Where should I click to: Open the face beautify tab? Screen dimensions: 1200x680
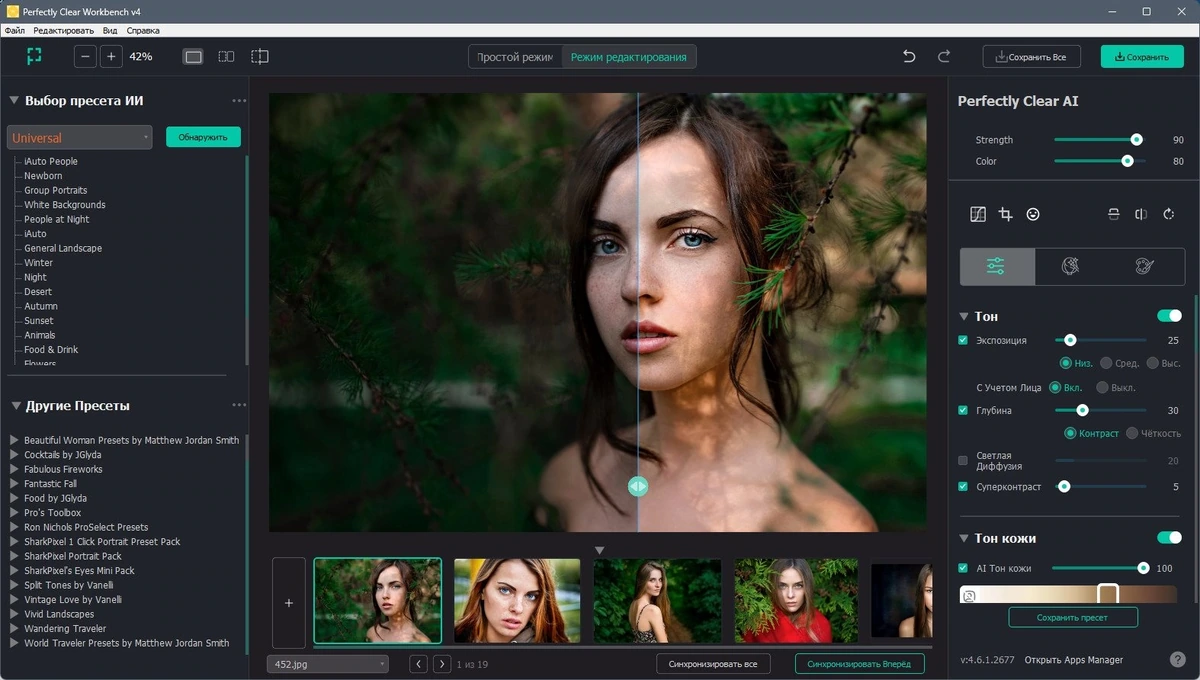coord(1070,266)
